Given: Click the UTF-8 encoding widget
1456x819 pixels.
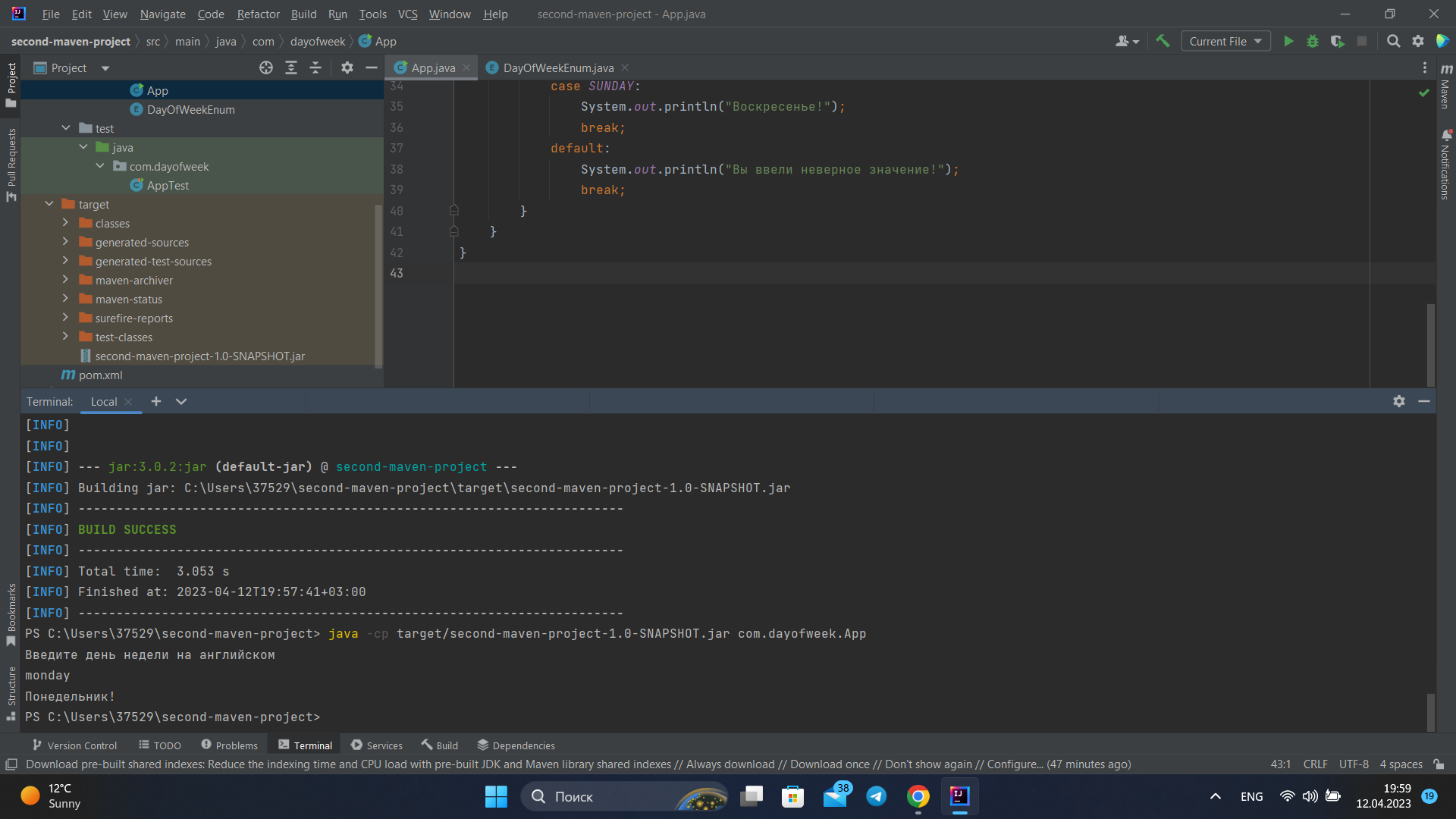Looking at the screenshot, I should click(1354, 764).
